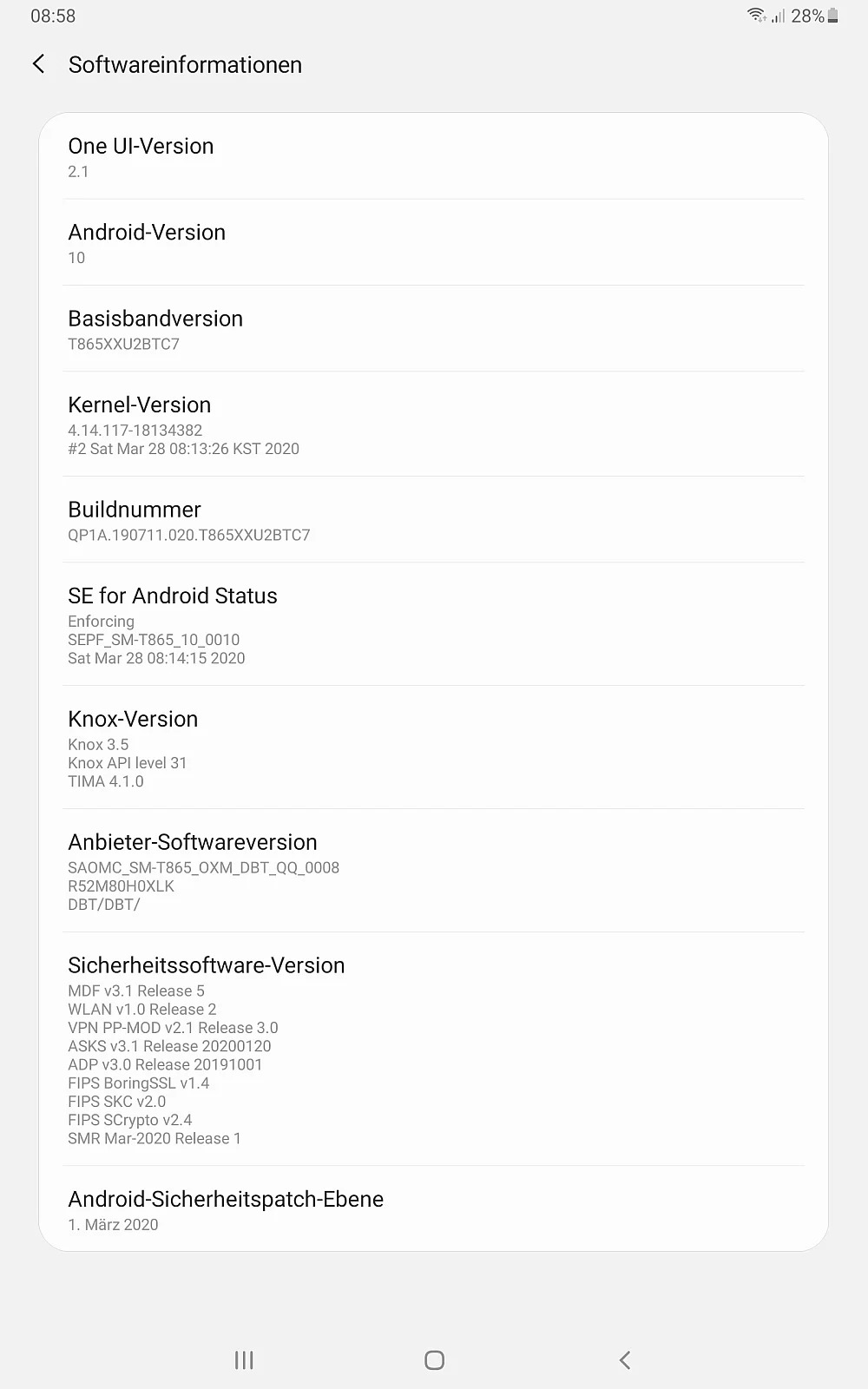The image size is (868, 1389).
Task: Tap the back arrow beside Softwareinformationen
Action: [39, 64]
